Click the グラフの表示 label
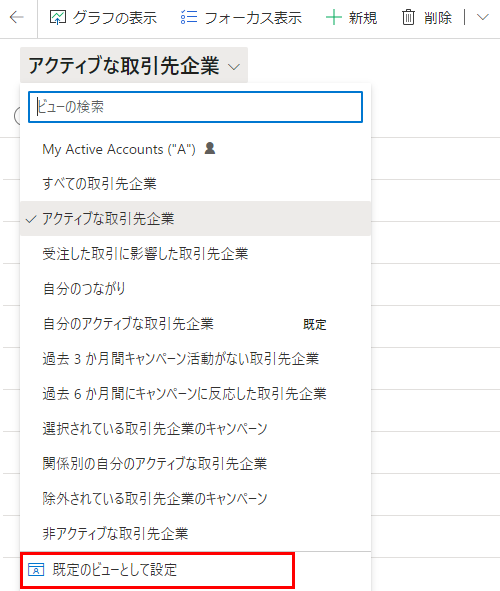Screen dimensions: 500x591 pos(115,18)
